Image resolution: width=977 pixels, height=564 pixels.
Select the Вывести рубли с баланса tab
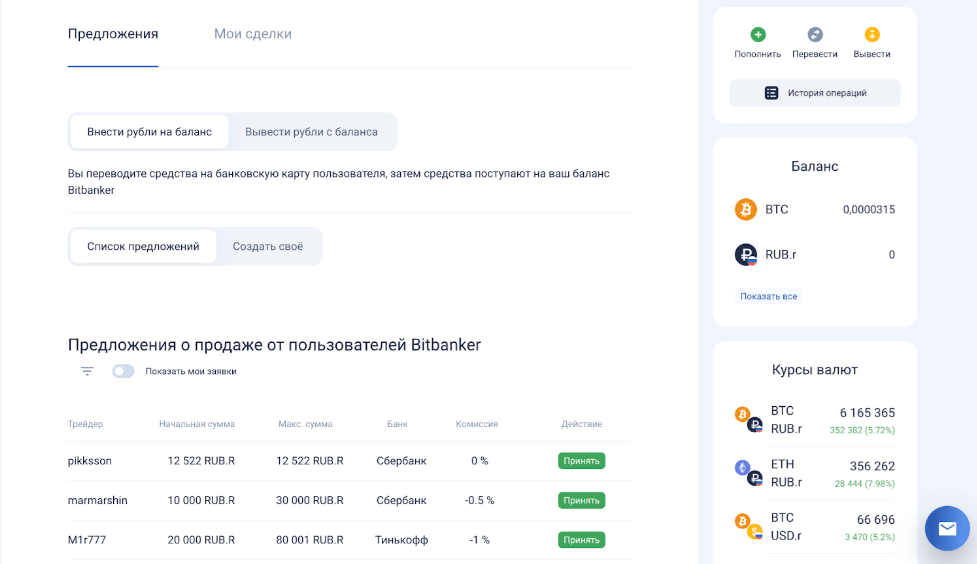tap(311, 131)
